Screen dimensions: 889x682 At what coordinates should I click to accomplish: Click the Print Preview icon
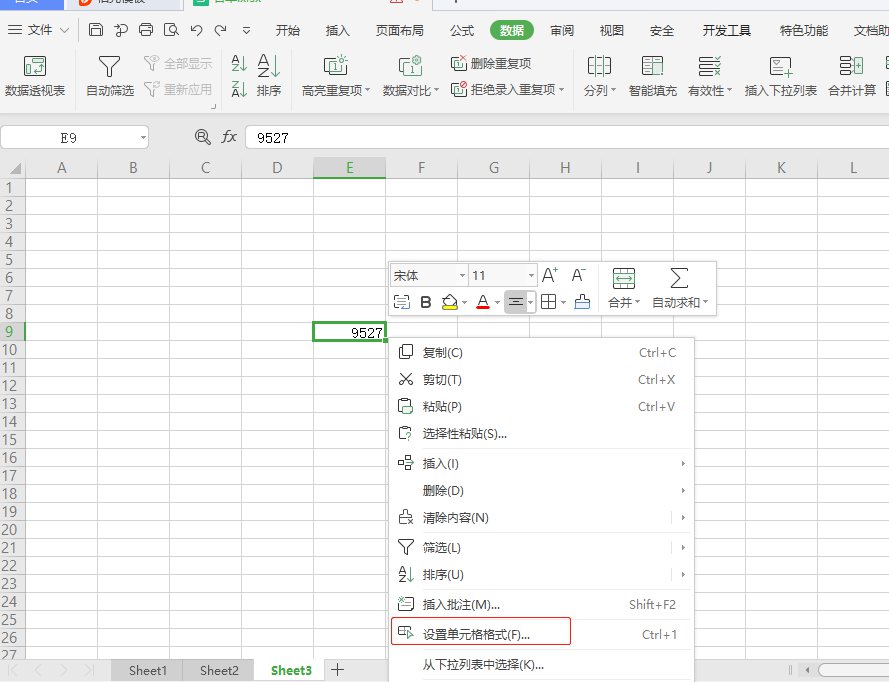coord(171,30)
